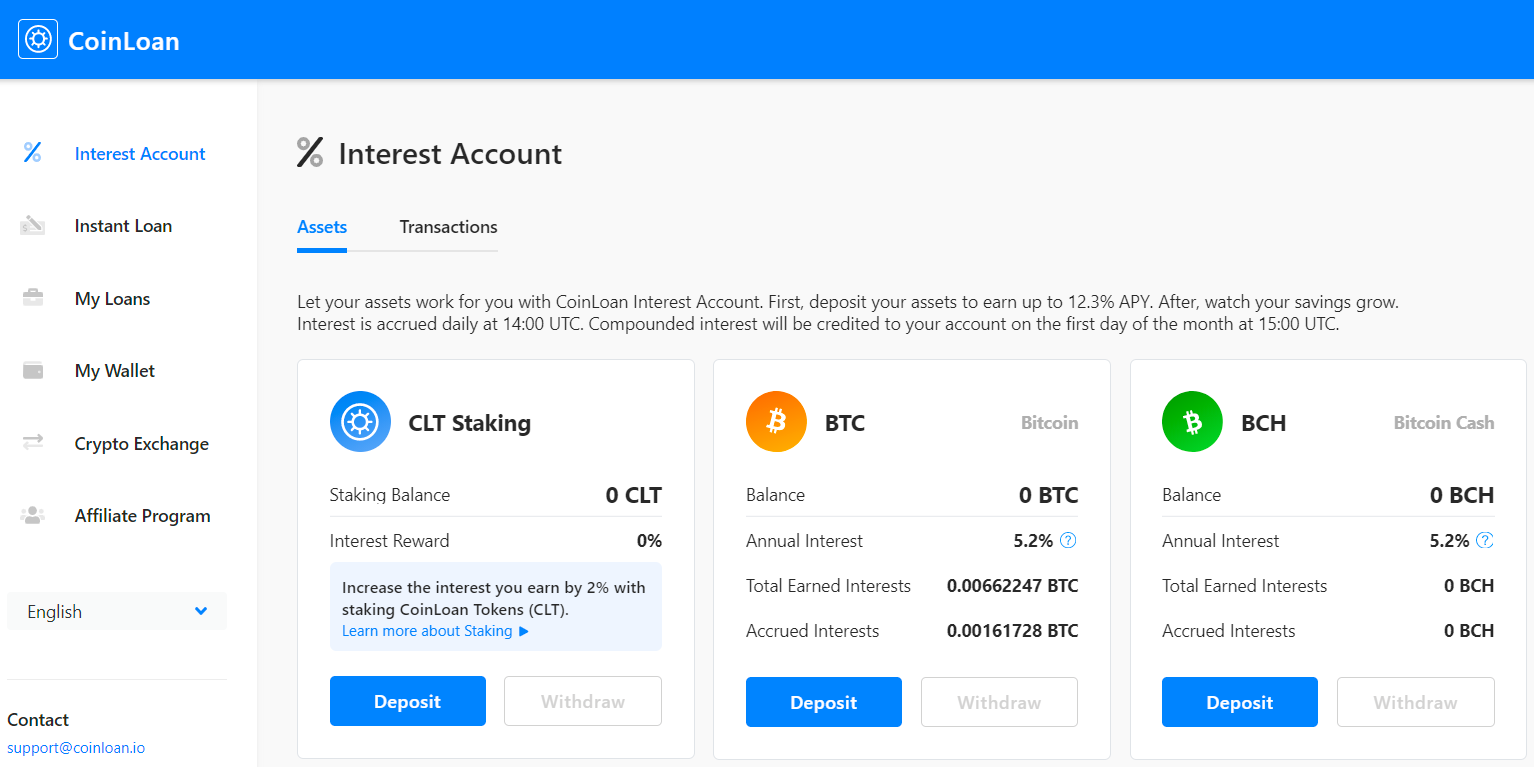Open support@coinloan.io email link
The image size is (1534, 767).
click(76, 748)
